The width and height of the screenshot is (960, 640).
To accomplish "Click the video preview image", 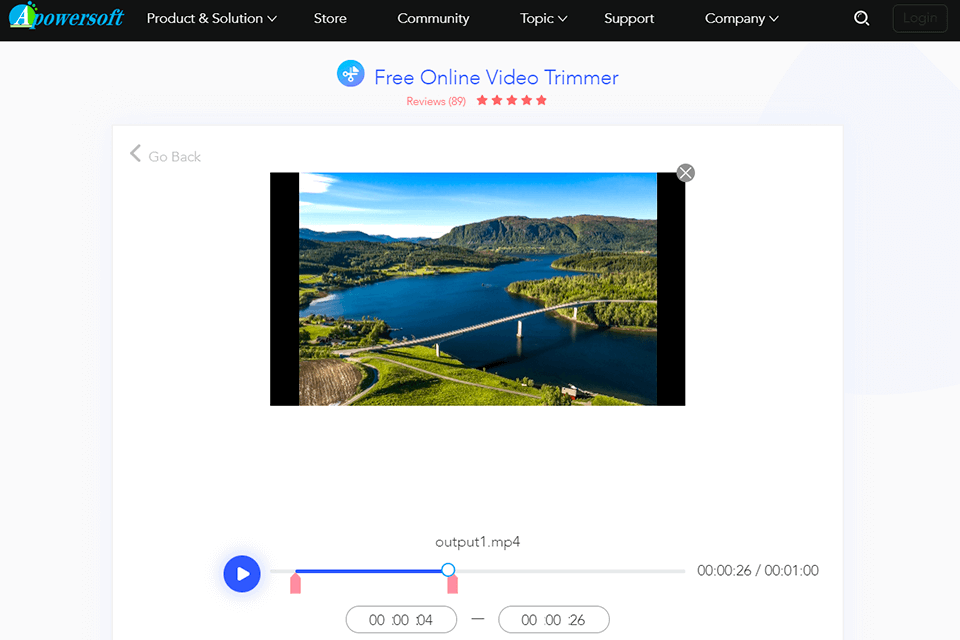I will click(478, 289).
